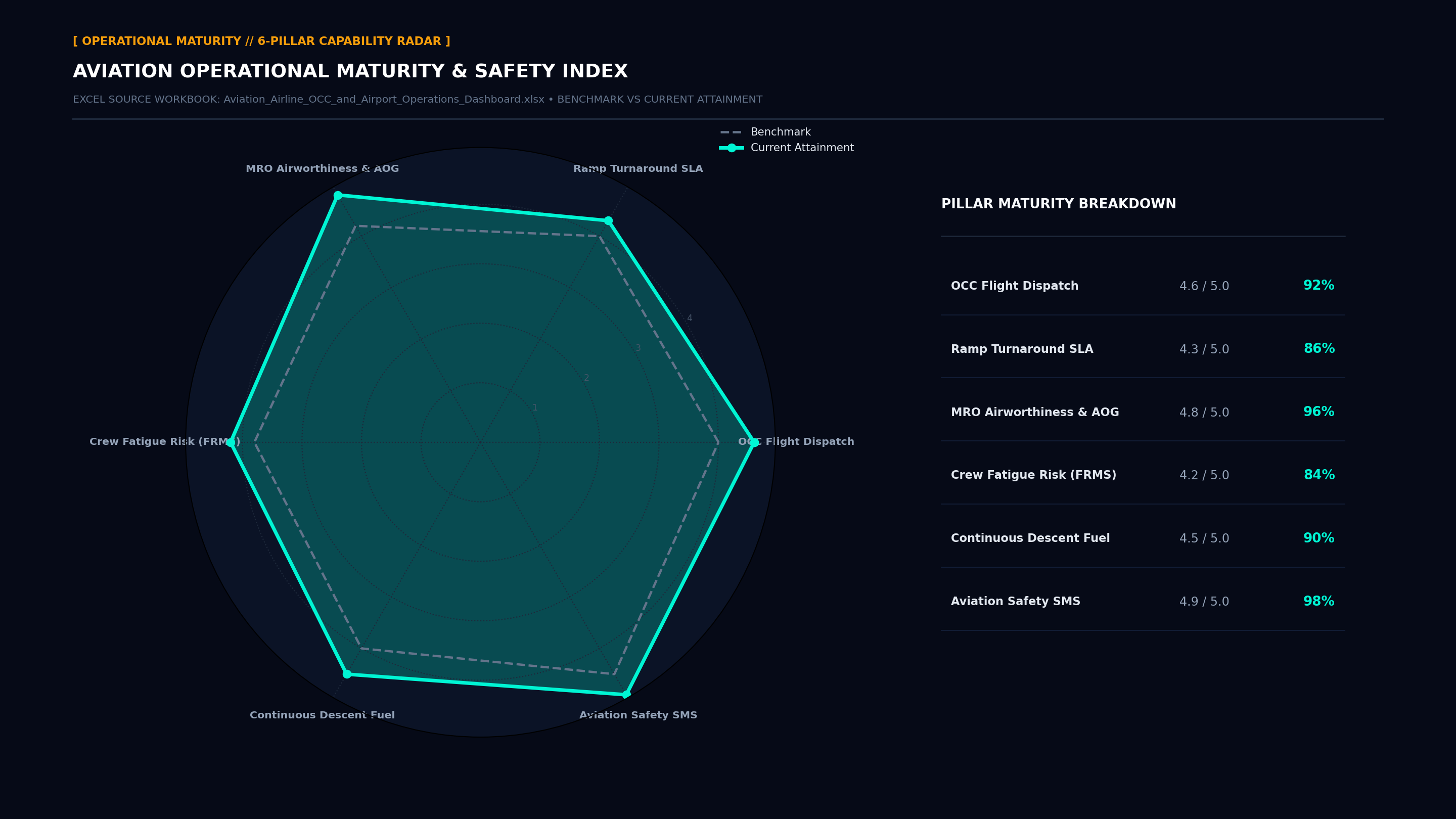Select the Crew Fatigue Risk attainment data point
Viewport: 1456px width, 819px height.
click(x=231, y=442)
